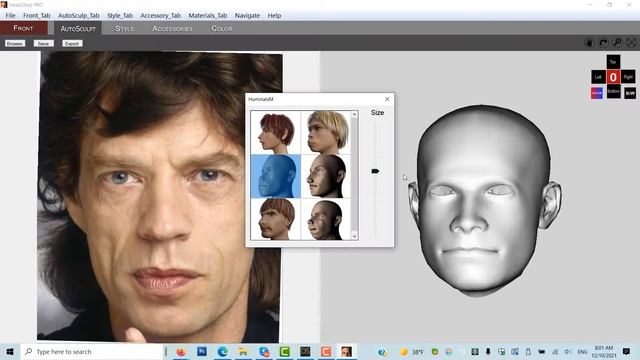Open the Windows Start menu
Viewport: 640px width, 360px height.
coord(10,351)
